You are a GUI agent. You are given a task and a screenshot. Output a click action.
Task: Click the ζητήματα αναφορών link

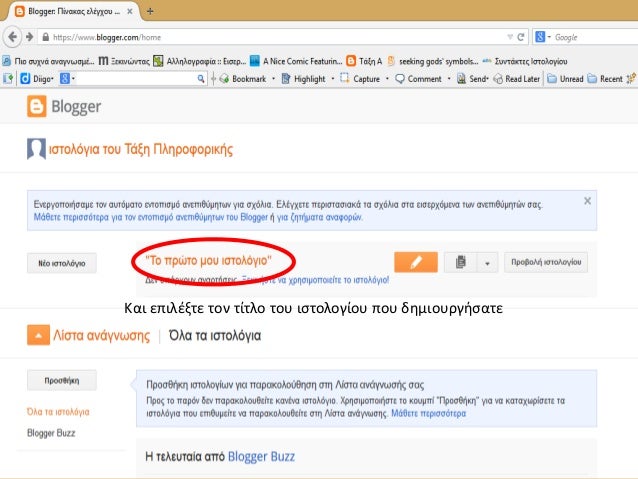[x=319, y=217]
